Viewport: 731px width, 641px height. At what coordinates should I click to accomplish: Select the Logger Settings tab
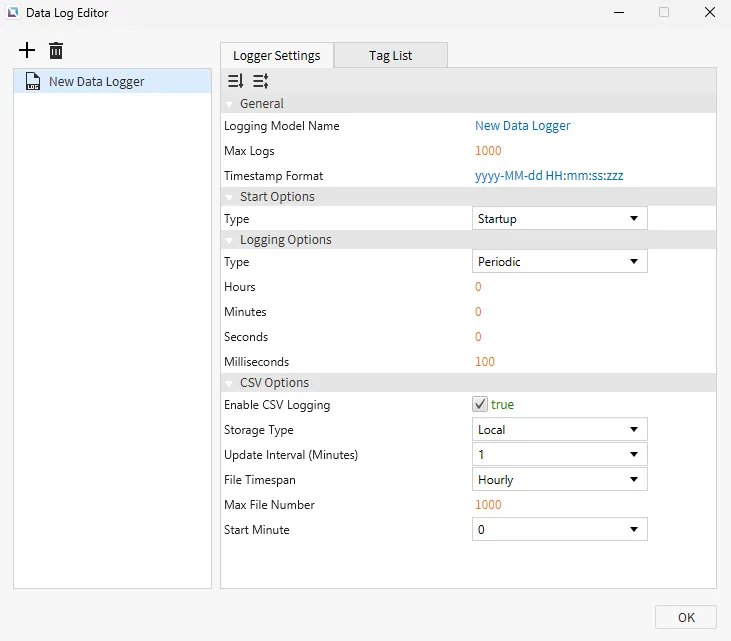(x=276, y=56)
